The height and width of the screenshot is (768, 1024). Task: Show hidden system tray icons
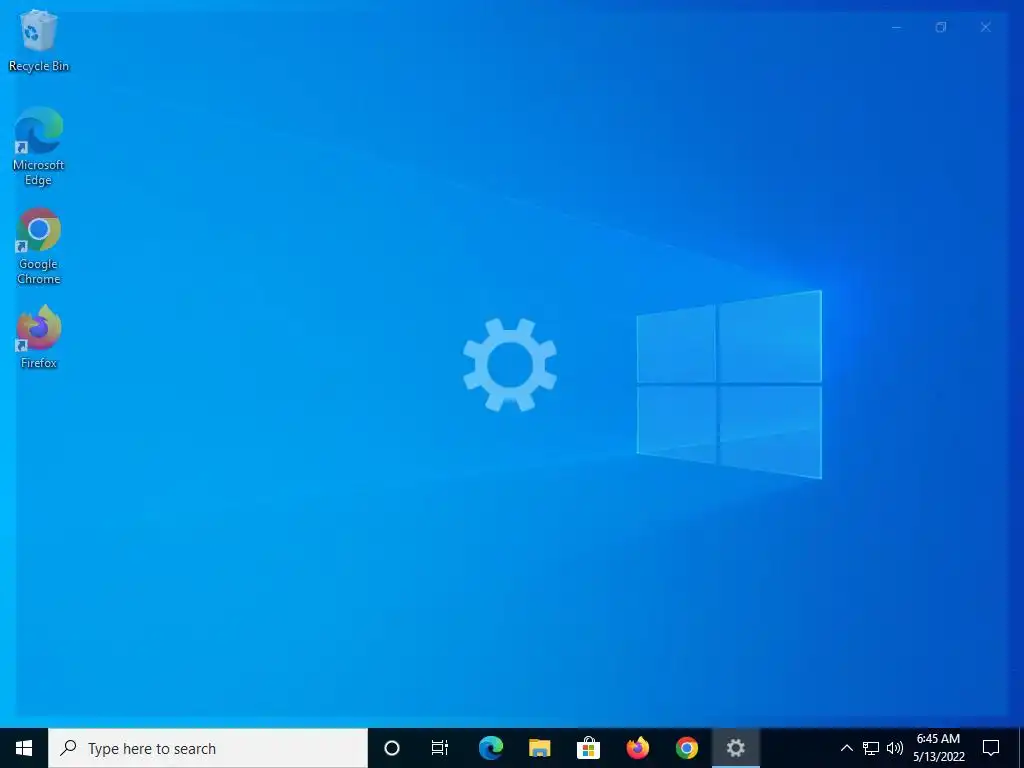point(846,748)
